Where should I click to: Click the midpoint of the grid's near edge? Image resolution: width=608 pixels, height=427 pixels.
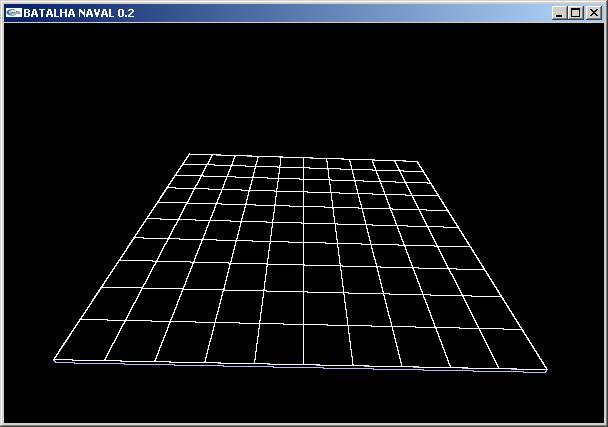pos(301,365)
